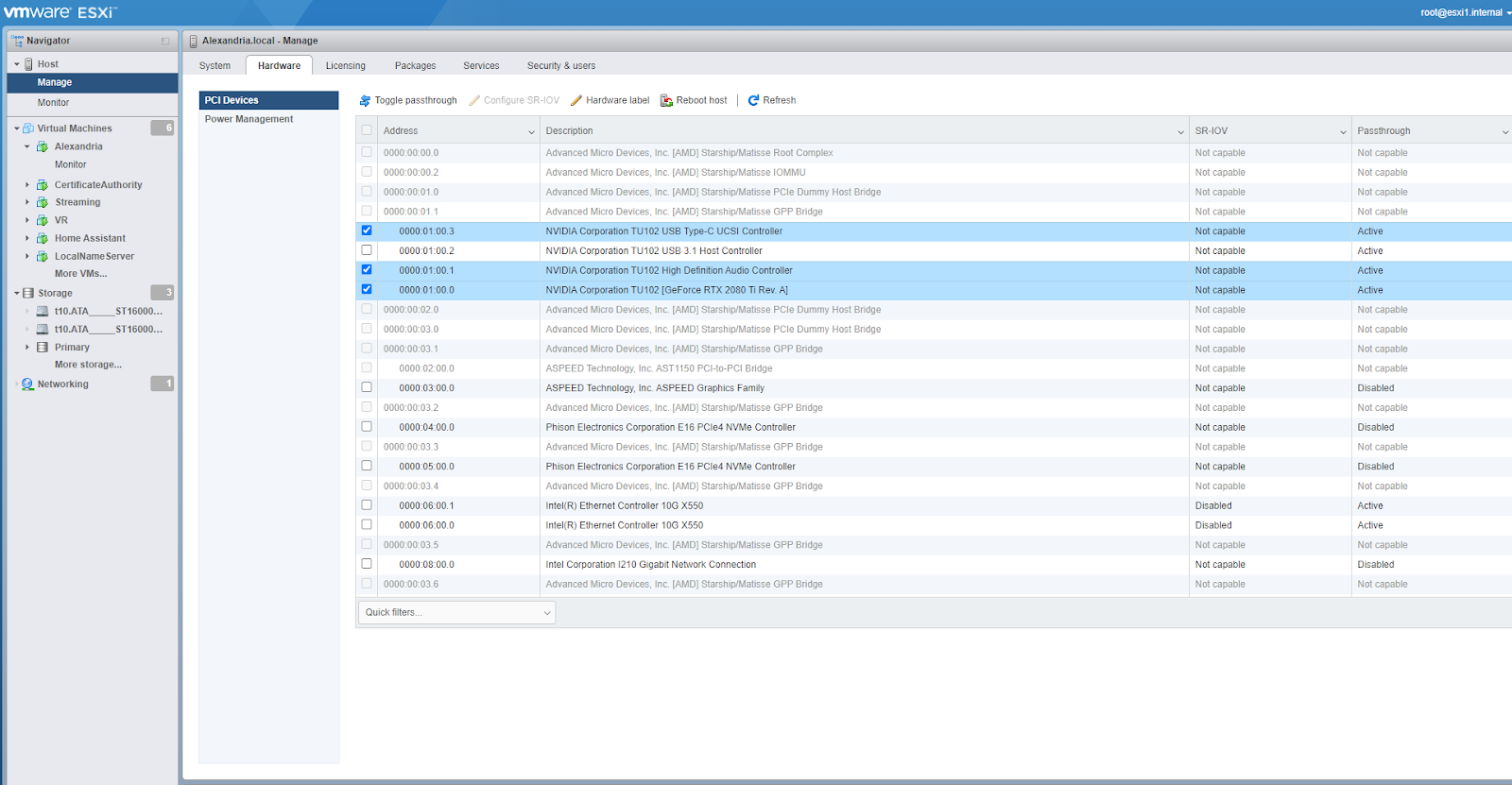Check the Intel I210 Gigabit Network checkbox
This screenshot has width=1512, height=785.
(367, 564)
